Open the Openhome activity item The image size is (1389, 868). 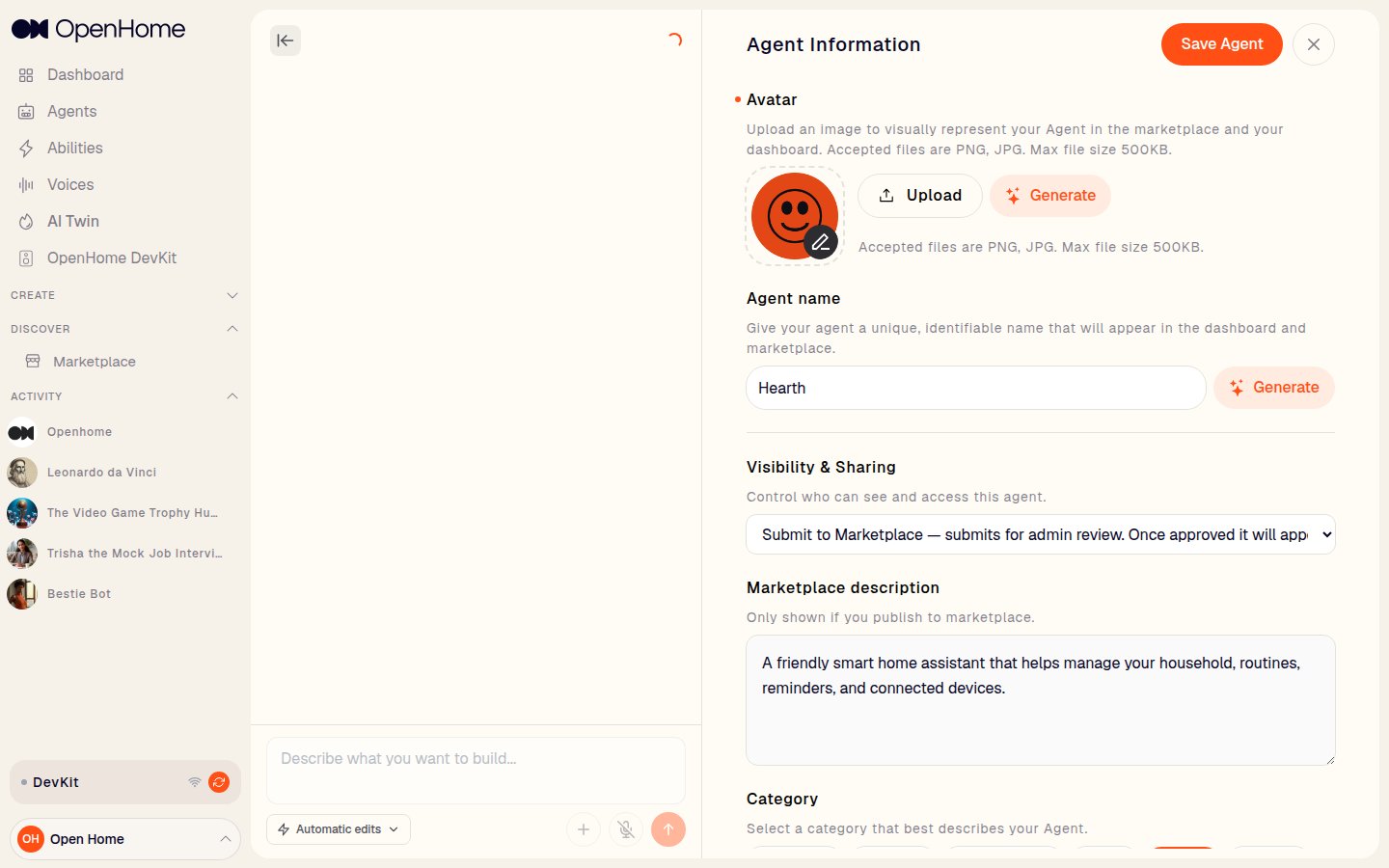tap(79, 432)
